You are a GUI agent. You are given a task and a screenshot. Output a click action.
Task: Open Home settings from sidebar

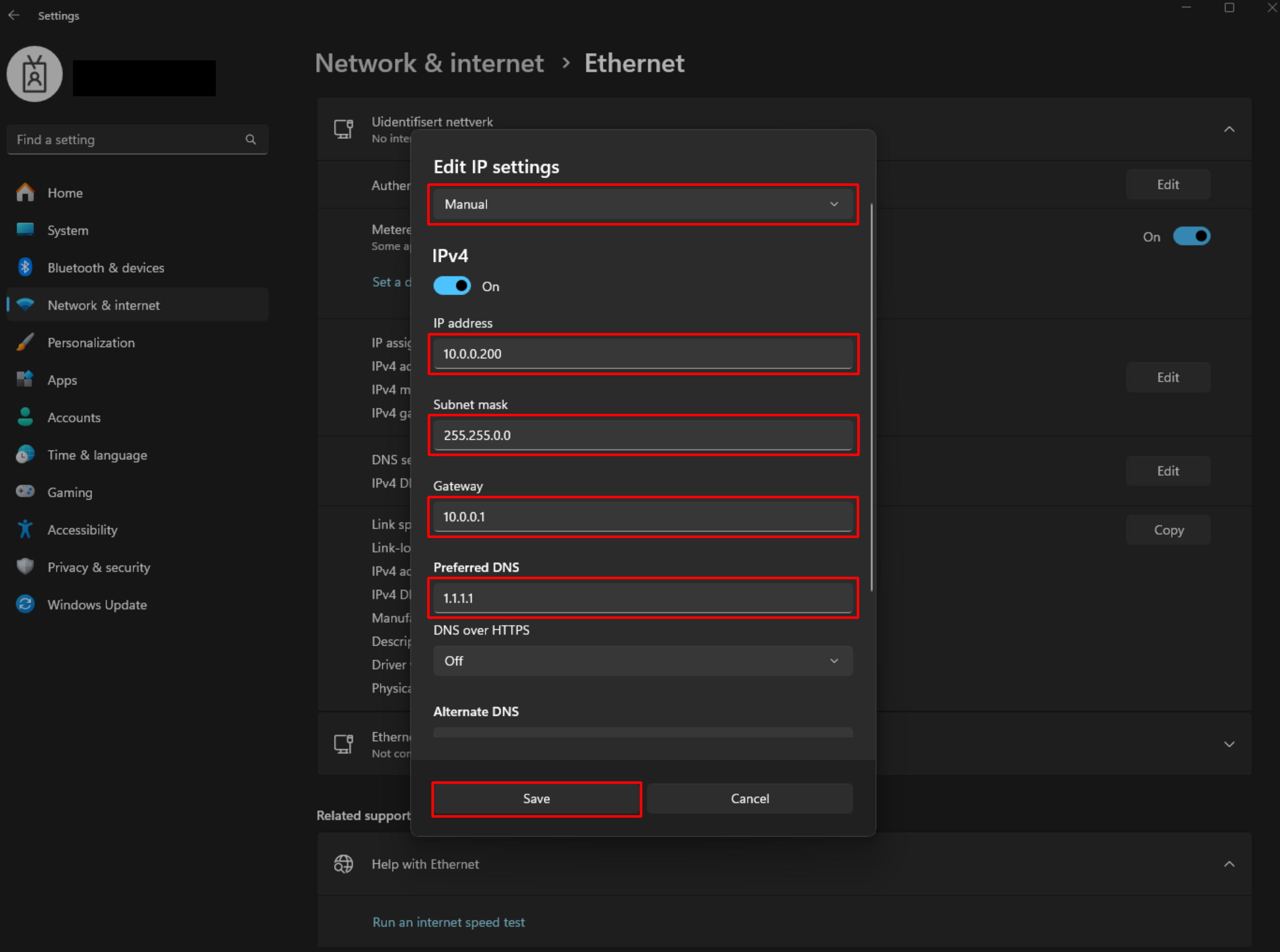[65, 192]
